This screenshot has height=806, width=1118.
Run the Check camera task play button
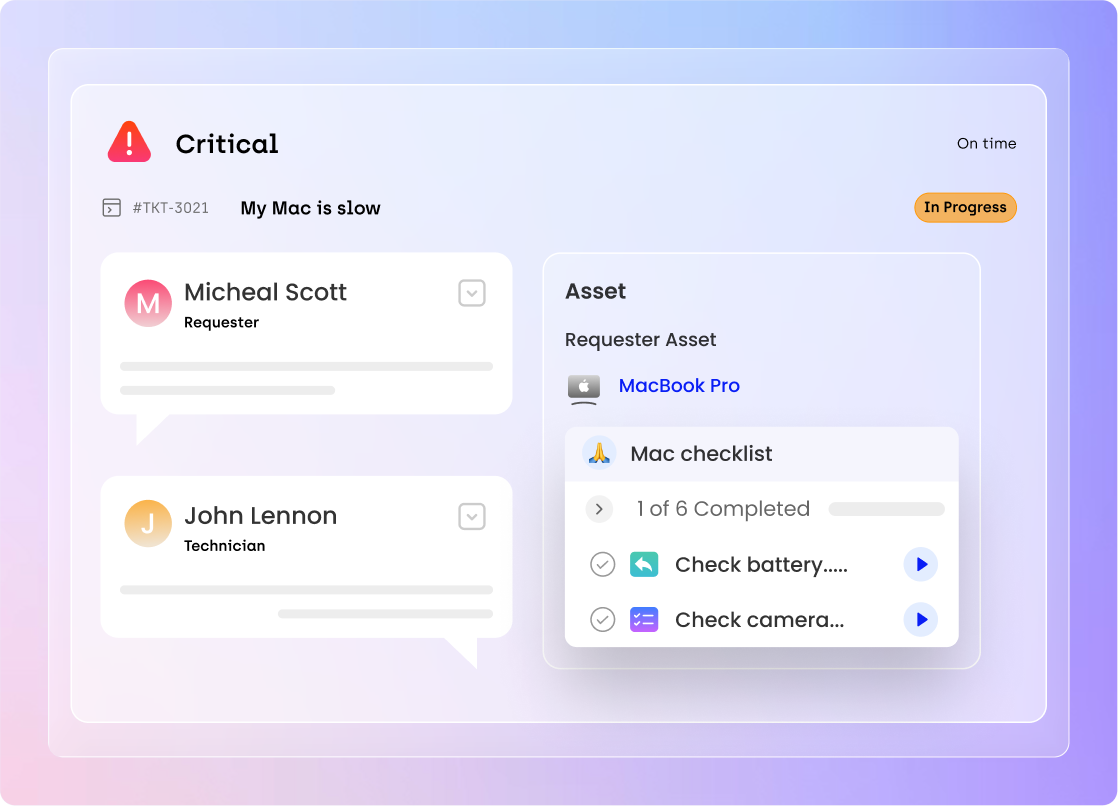coord(921,620)
